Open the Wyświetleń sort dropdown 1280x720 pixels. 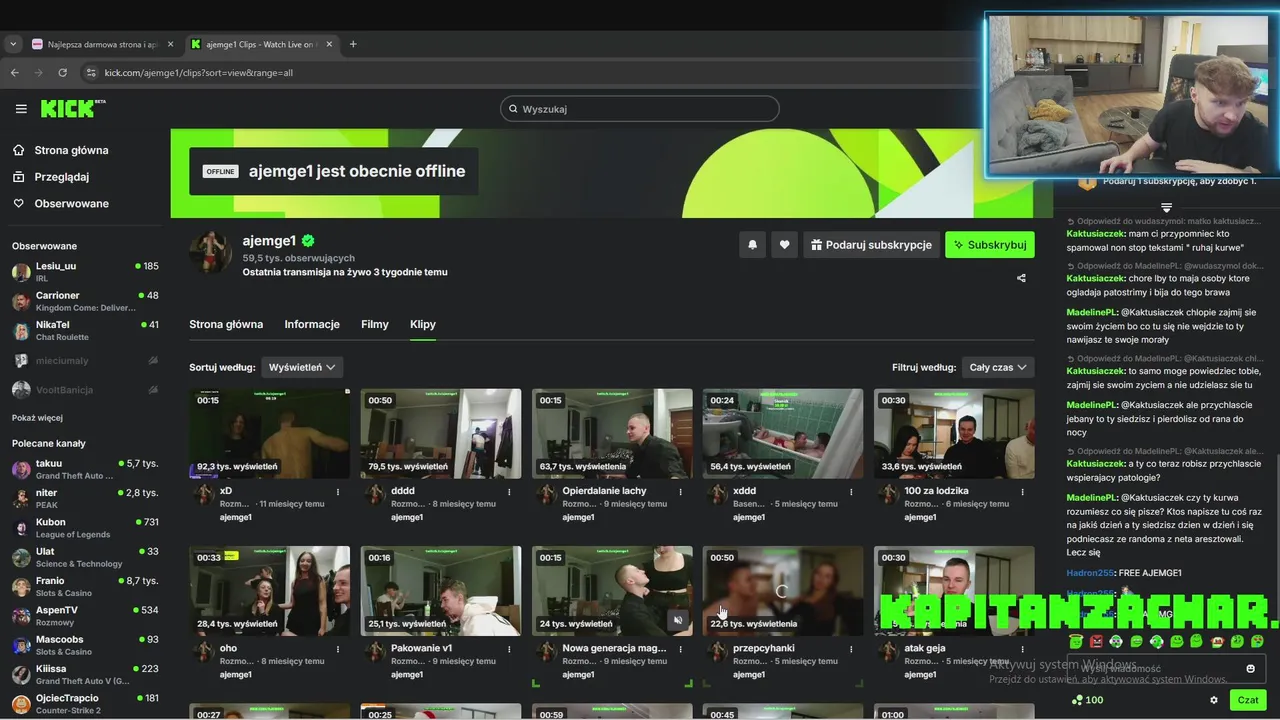(x=301, y=367)
